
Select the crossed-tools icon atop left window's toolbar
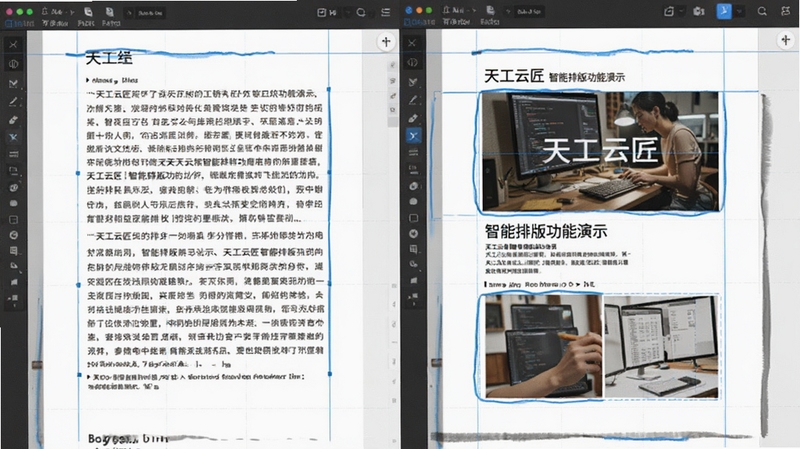[x=13, y=45]
